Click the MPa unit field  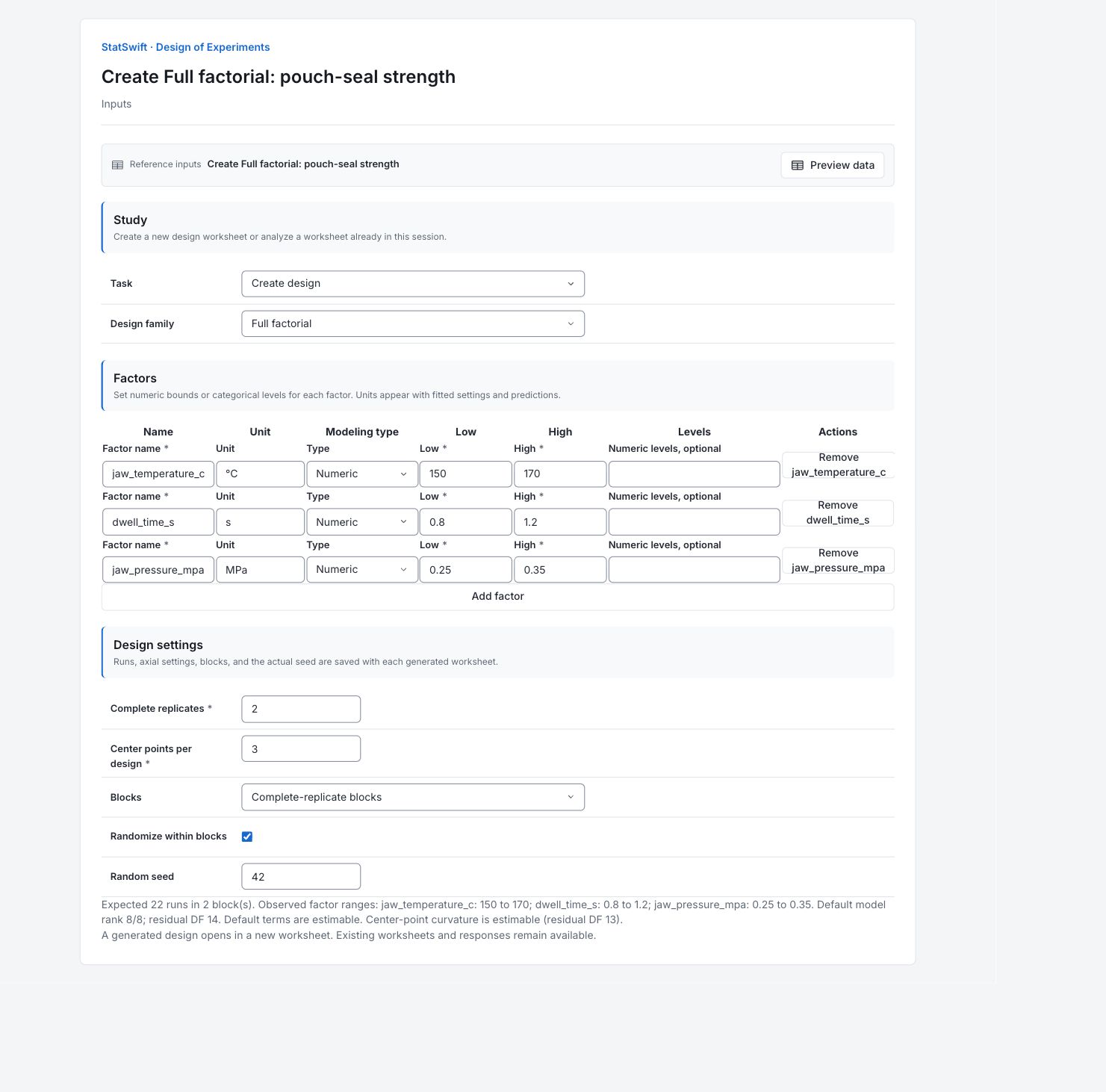(260, 569)
